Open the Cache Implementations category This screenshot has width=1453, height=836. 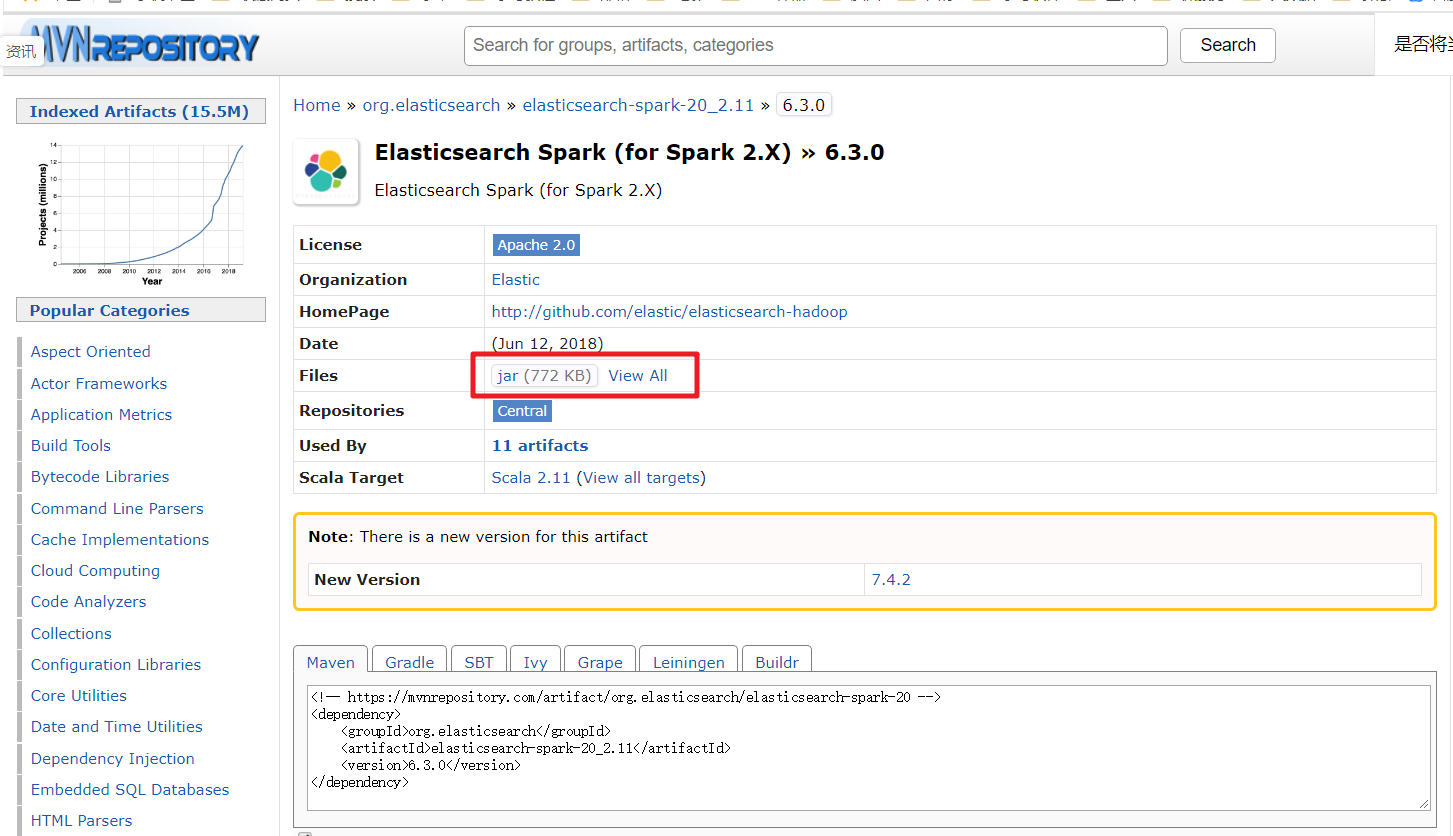(x=120, y=540)
